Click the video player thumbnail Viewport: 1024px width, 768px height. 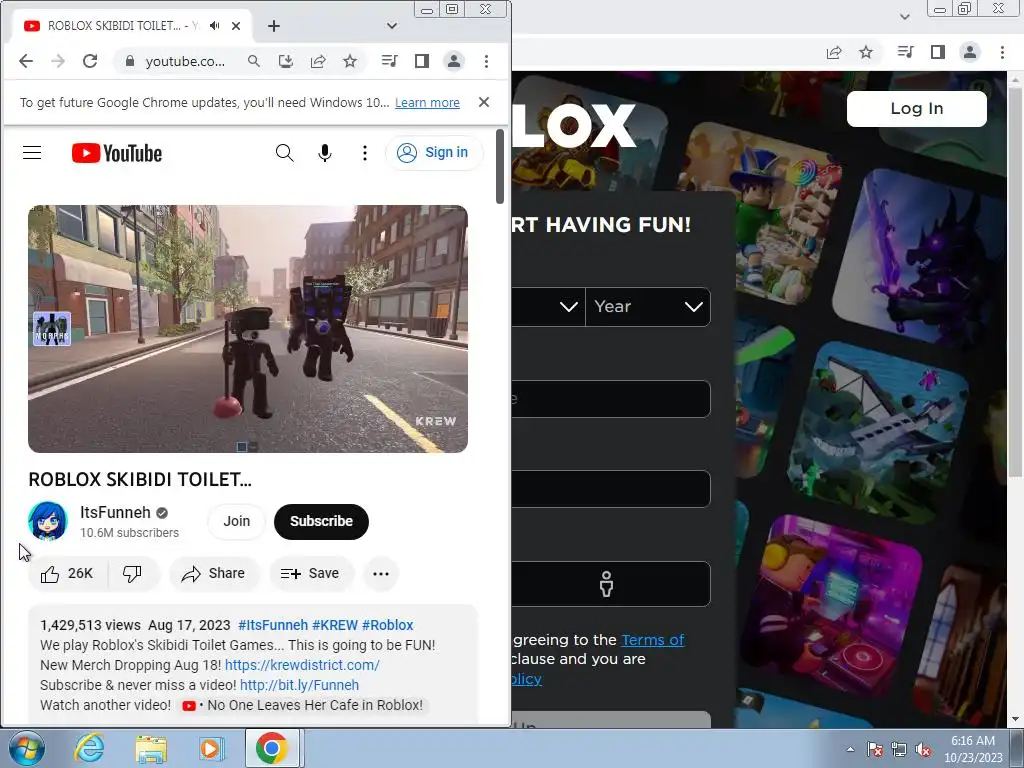pyautogui.click(x=248, y=328)
